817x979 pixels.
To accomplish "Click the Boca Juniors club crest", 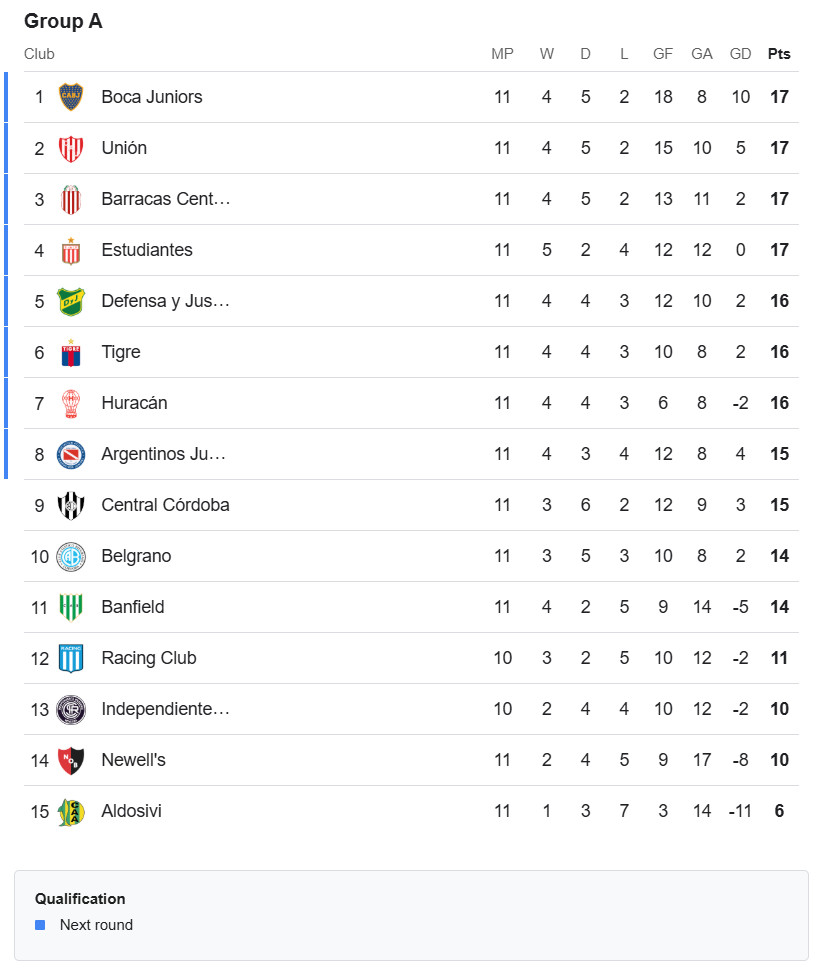I will coord(70,97).
